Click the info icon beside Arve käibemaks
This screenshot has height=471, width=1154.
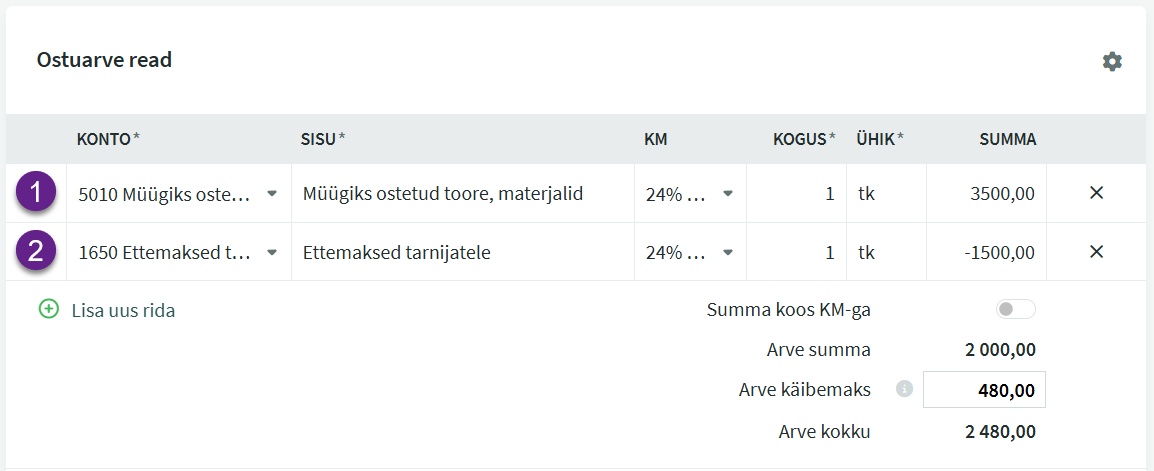905,389
